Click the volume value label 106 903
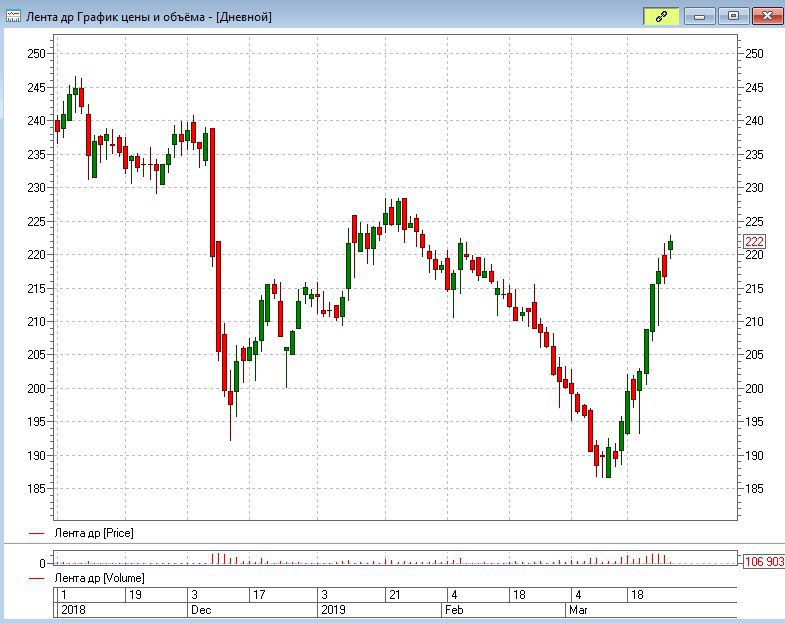The image size is (785, 623). (764, 561)
